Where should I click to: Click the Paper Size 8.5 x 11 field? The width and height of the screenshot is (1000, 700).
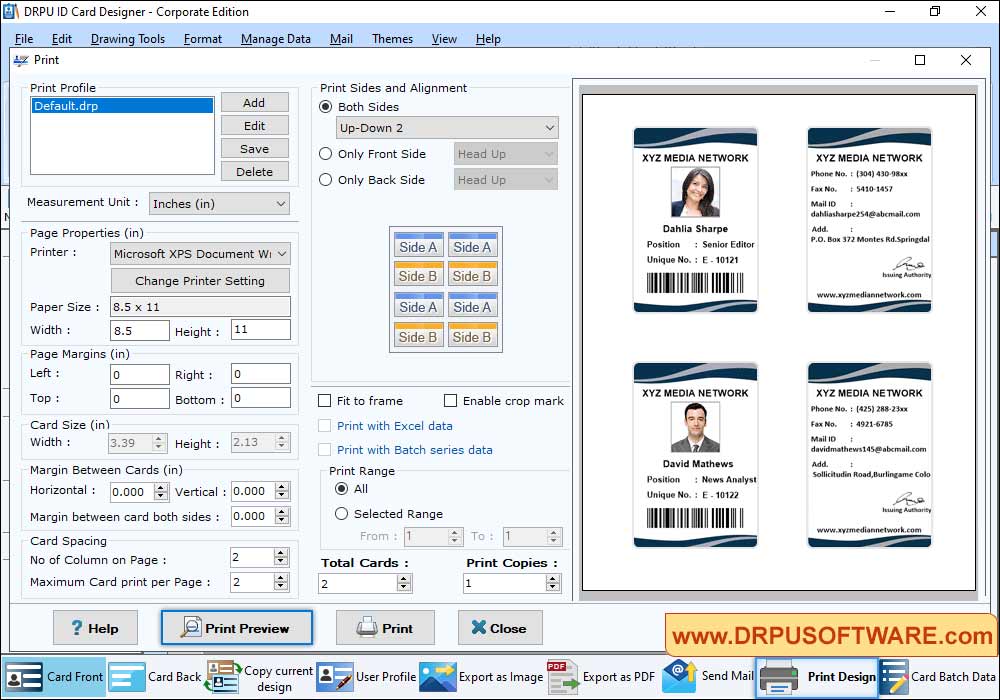point(200,307)
